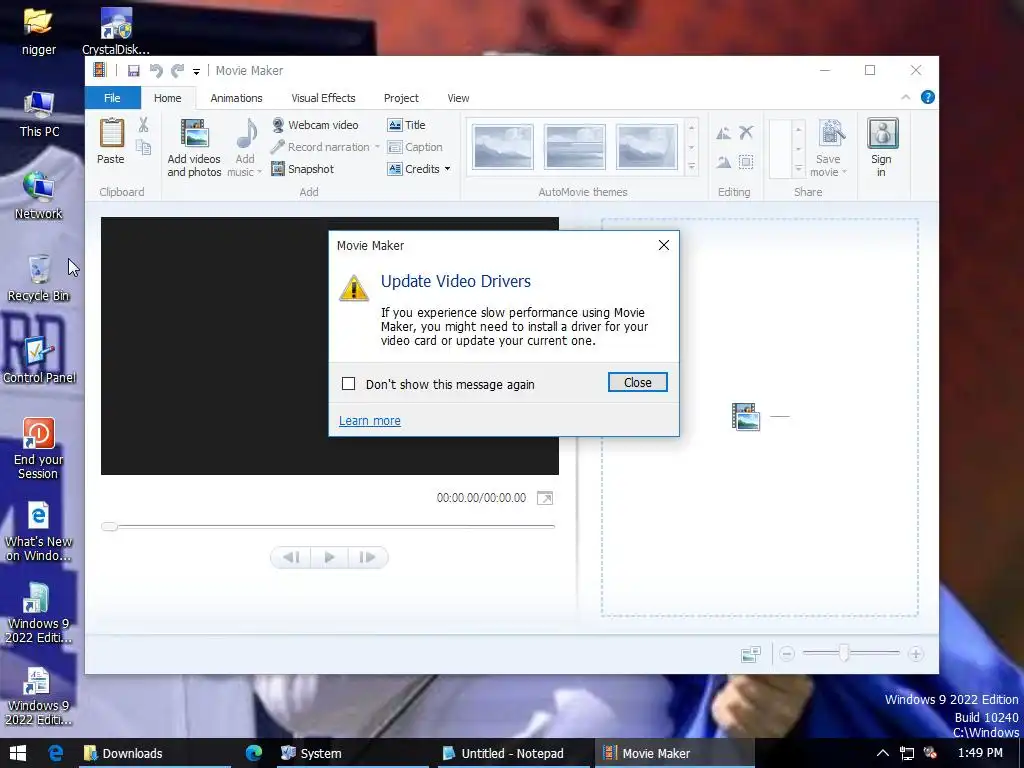
Task: Click the zoom out minus button
Action: point(787,654)
